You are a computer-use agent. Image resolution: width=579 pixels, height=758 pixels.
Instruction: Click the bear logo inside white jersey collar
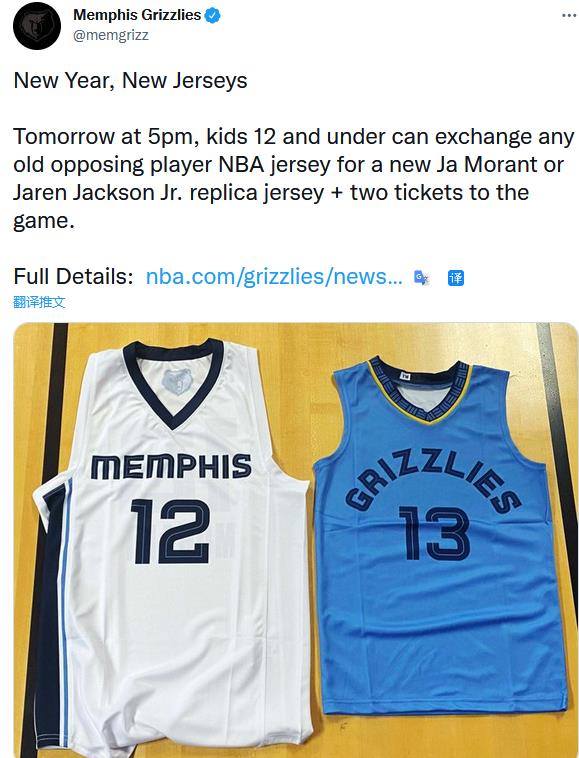point(177,381)
